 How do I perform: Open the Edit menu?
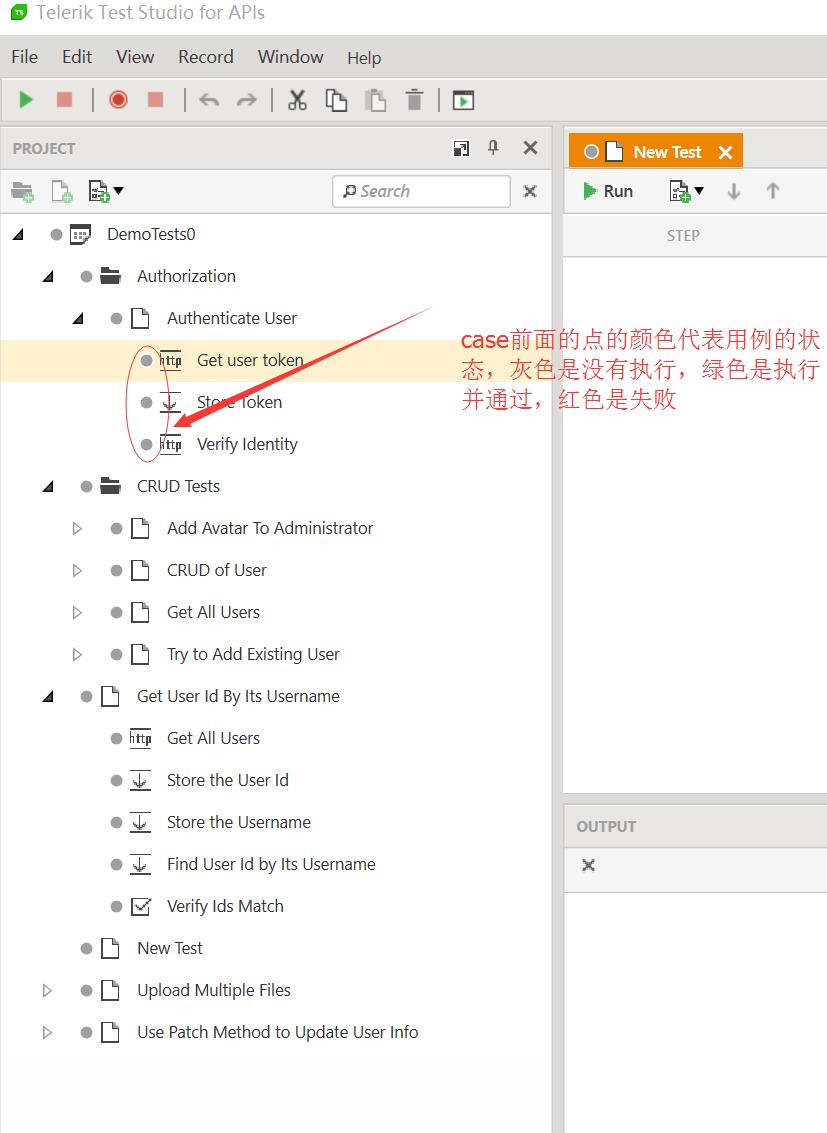click(77, 57)
